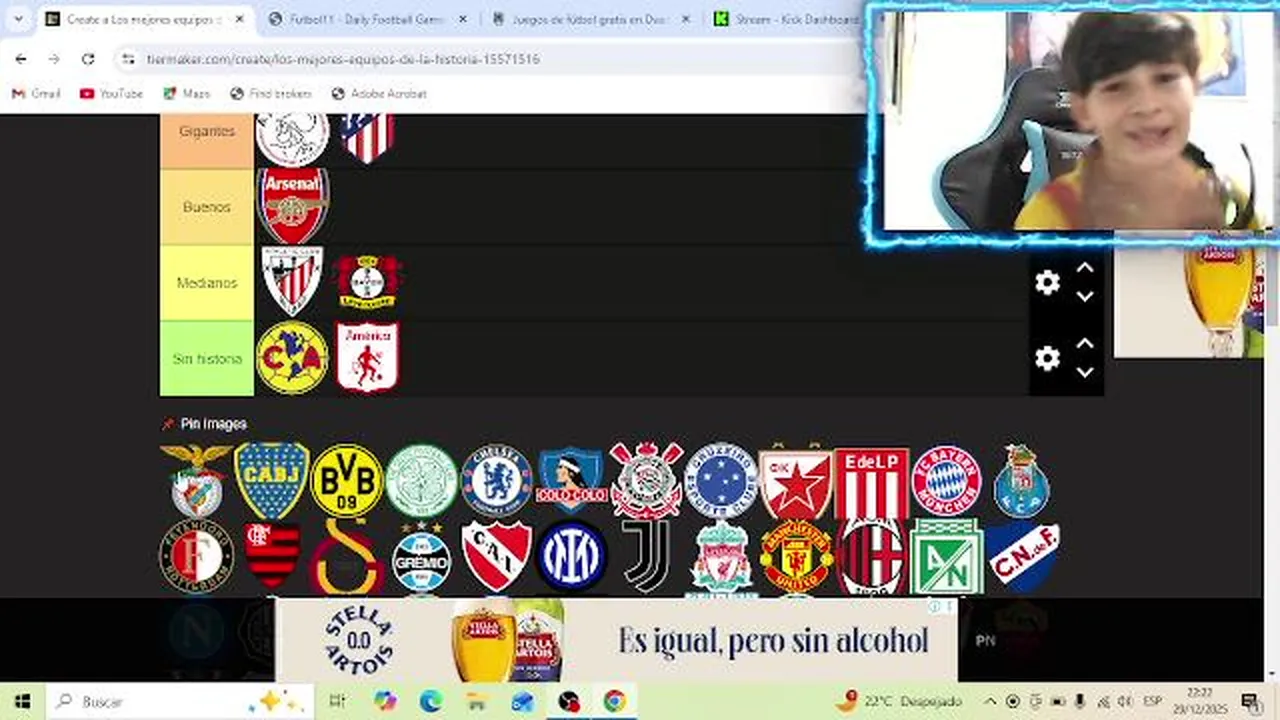This screenshot has height=720, width=1280.
Task: Select the FC Porto crest
Action: [1021, 480]
